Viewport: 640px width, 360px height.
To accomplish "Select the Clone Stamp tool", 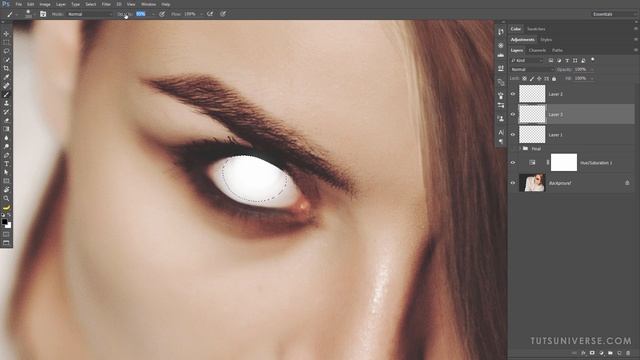I will 6,103.
